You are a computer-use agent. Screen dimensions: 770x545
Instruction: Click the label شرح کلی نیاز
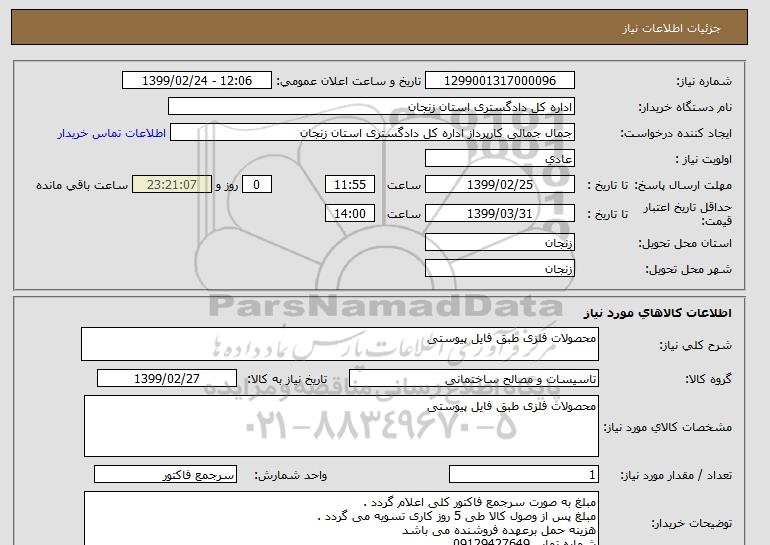pos(695,346)
